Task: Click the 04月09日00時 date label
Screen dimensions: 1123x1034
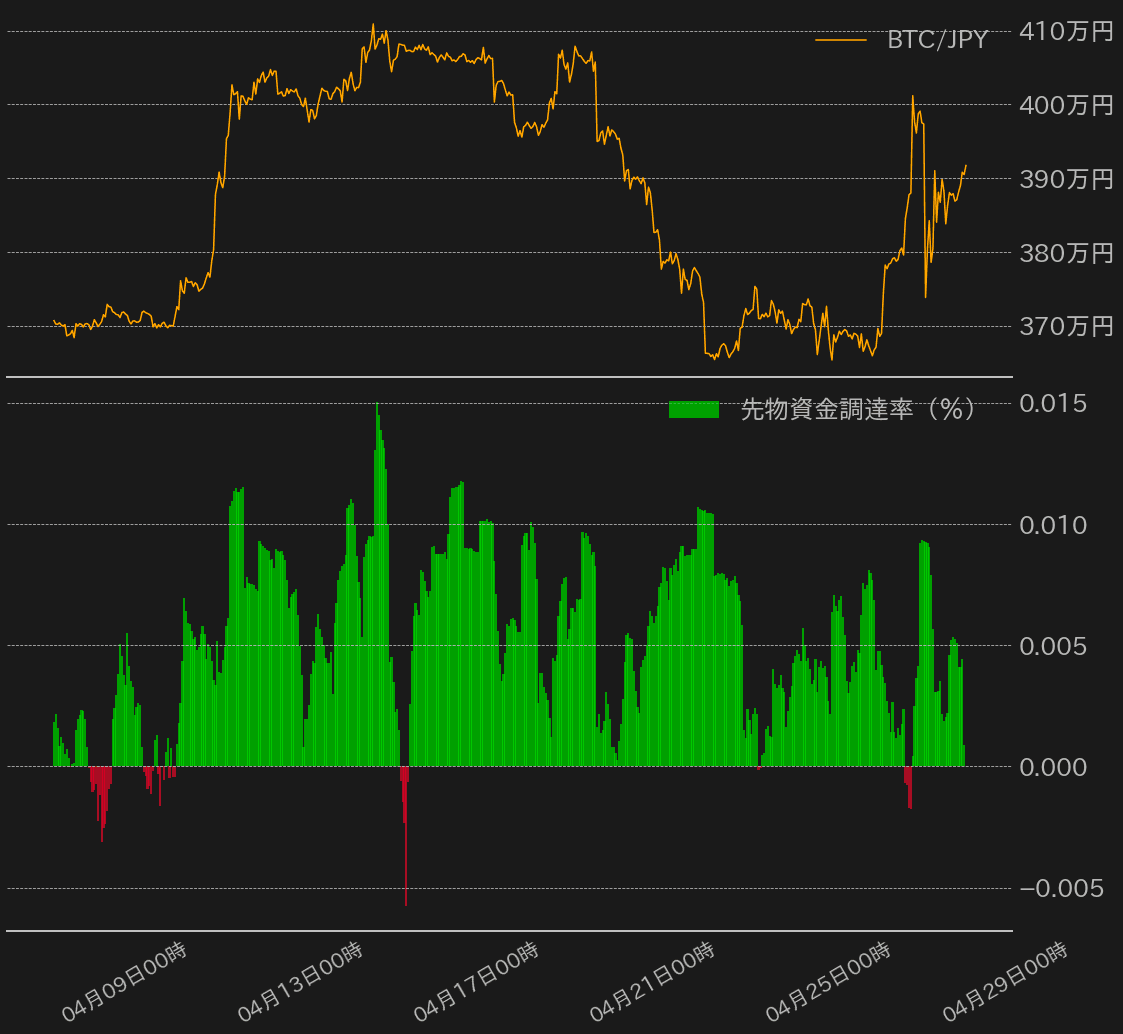Action: (124, 982)
